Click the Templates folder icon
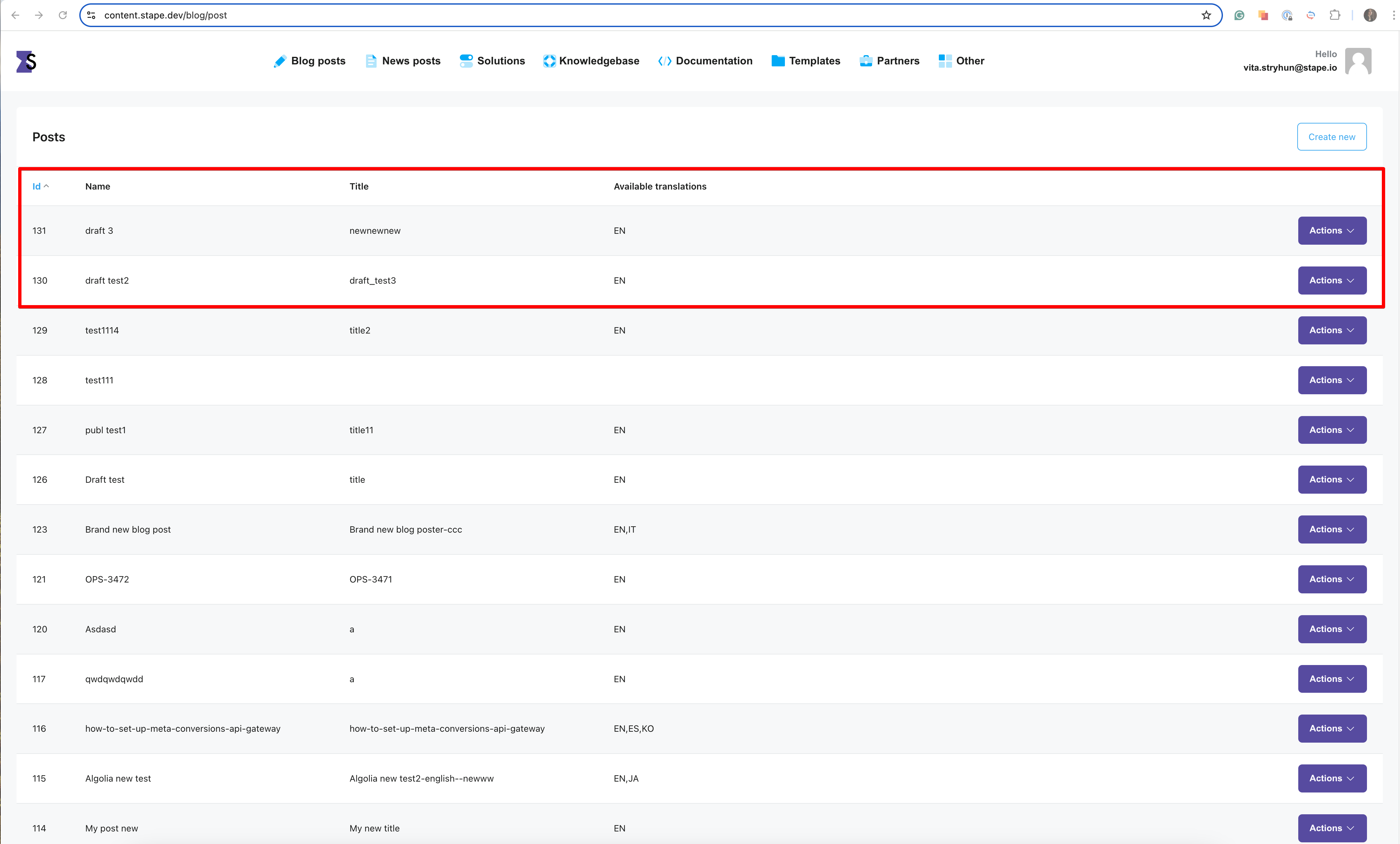 tap(778, 61)
